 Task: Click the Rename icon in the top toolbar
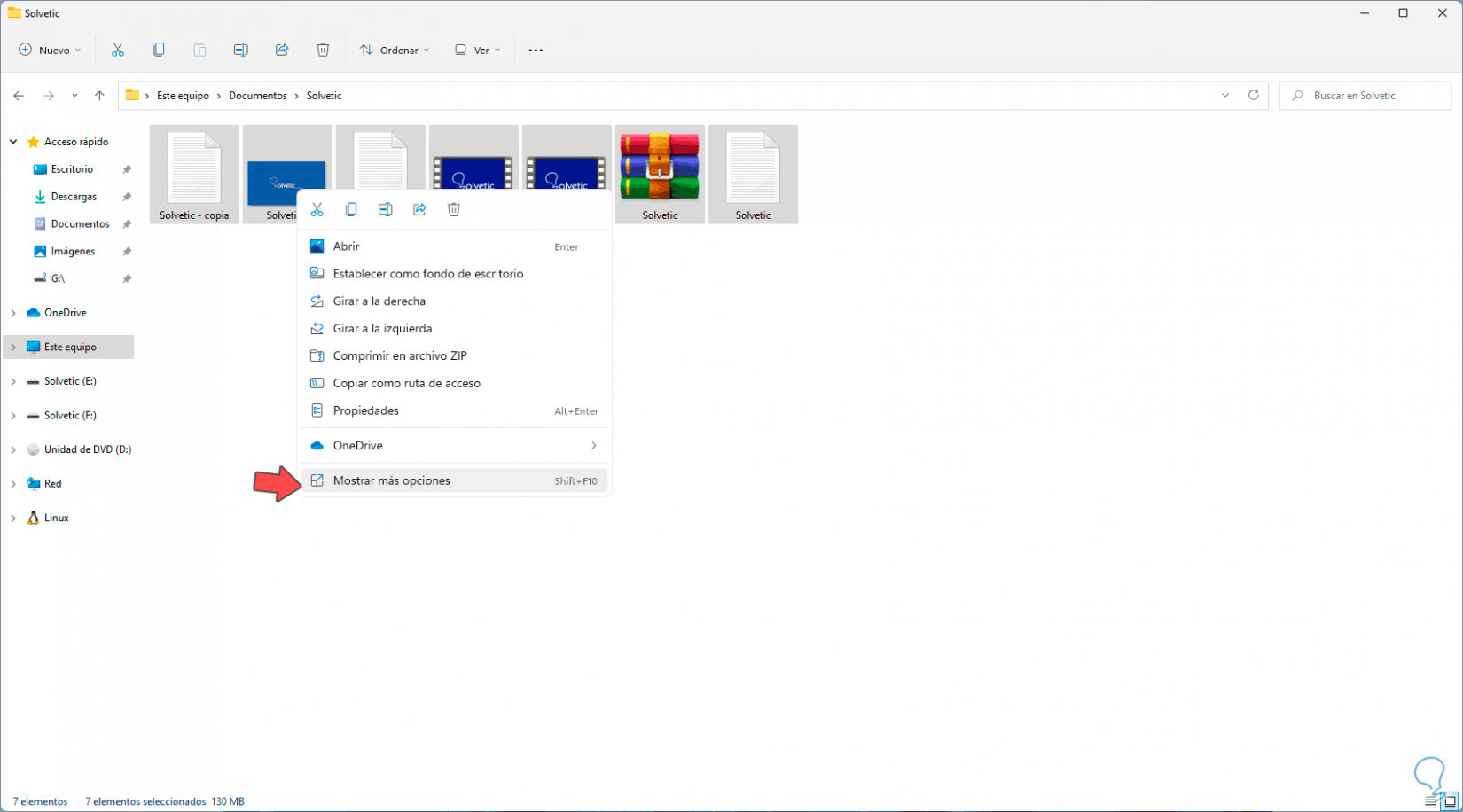point(240,50)
